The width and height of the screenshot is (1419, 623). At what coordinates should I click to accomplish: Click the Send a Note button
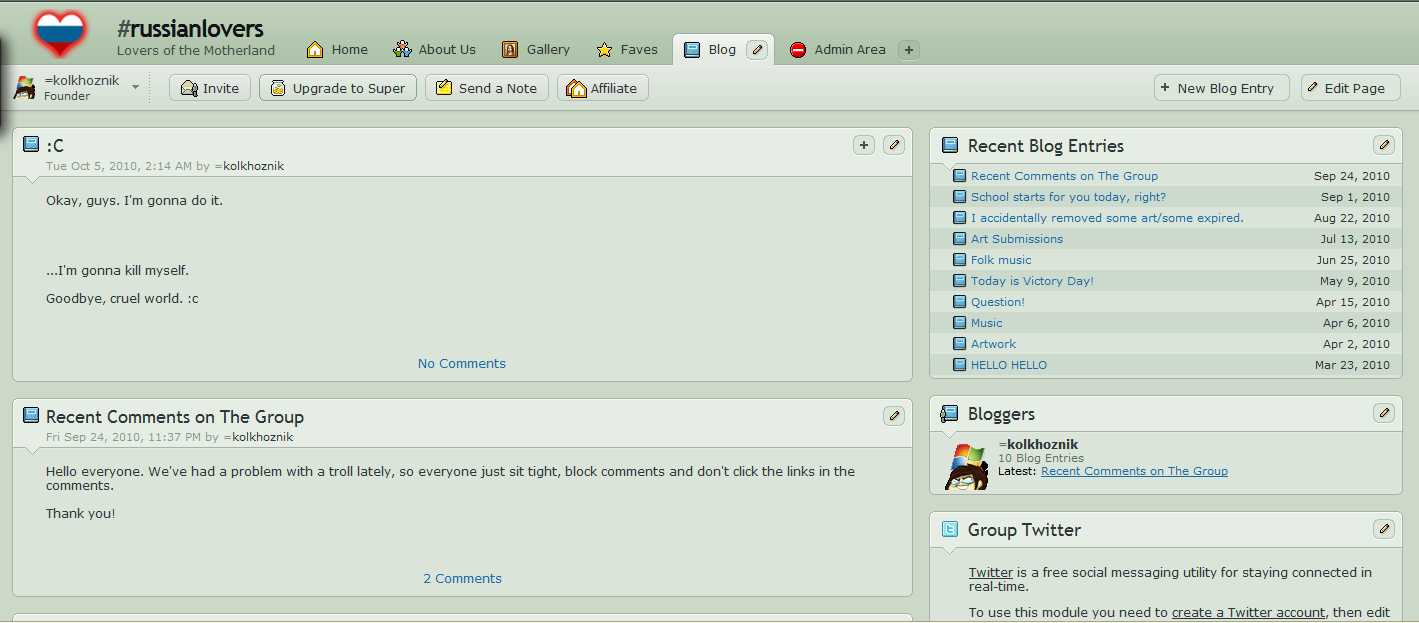(487, 88)
